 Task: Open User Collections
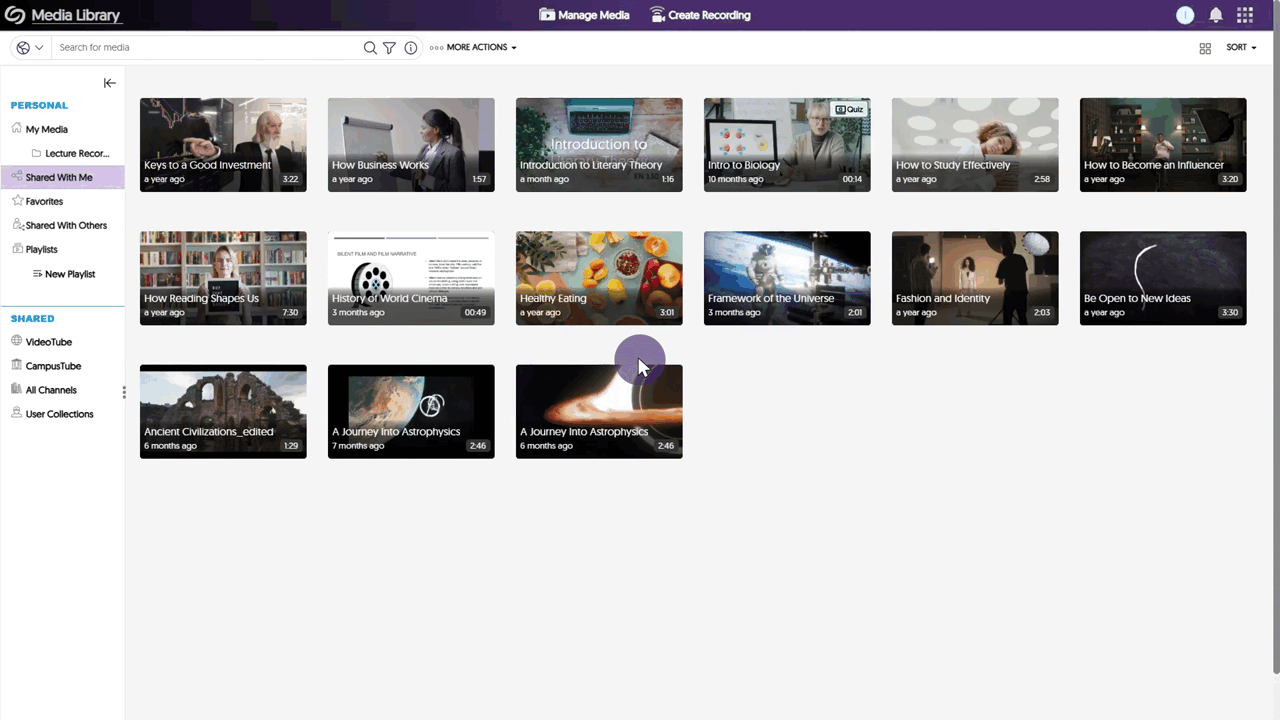point(59,413)
